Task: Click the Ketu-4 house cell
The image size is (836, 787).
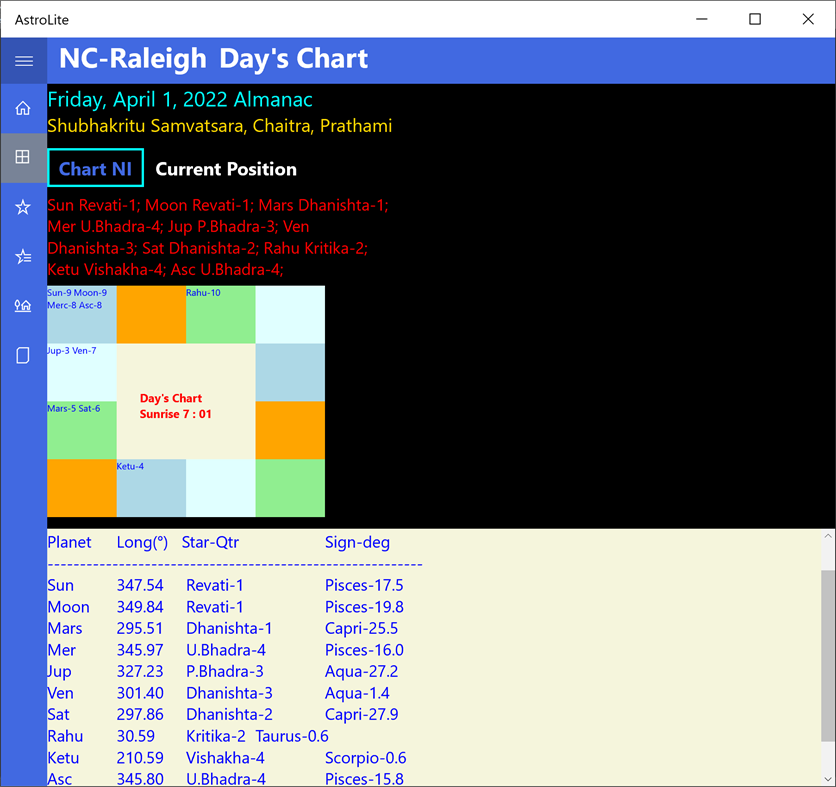Action: point(151,488)
